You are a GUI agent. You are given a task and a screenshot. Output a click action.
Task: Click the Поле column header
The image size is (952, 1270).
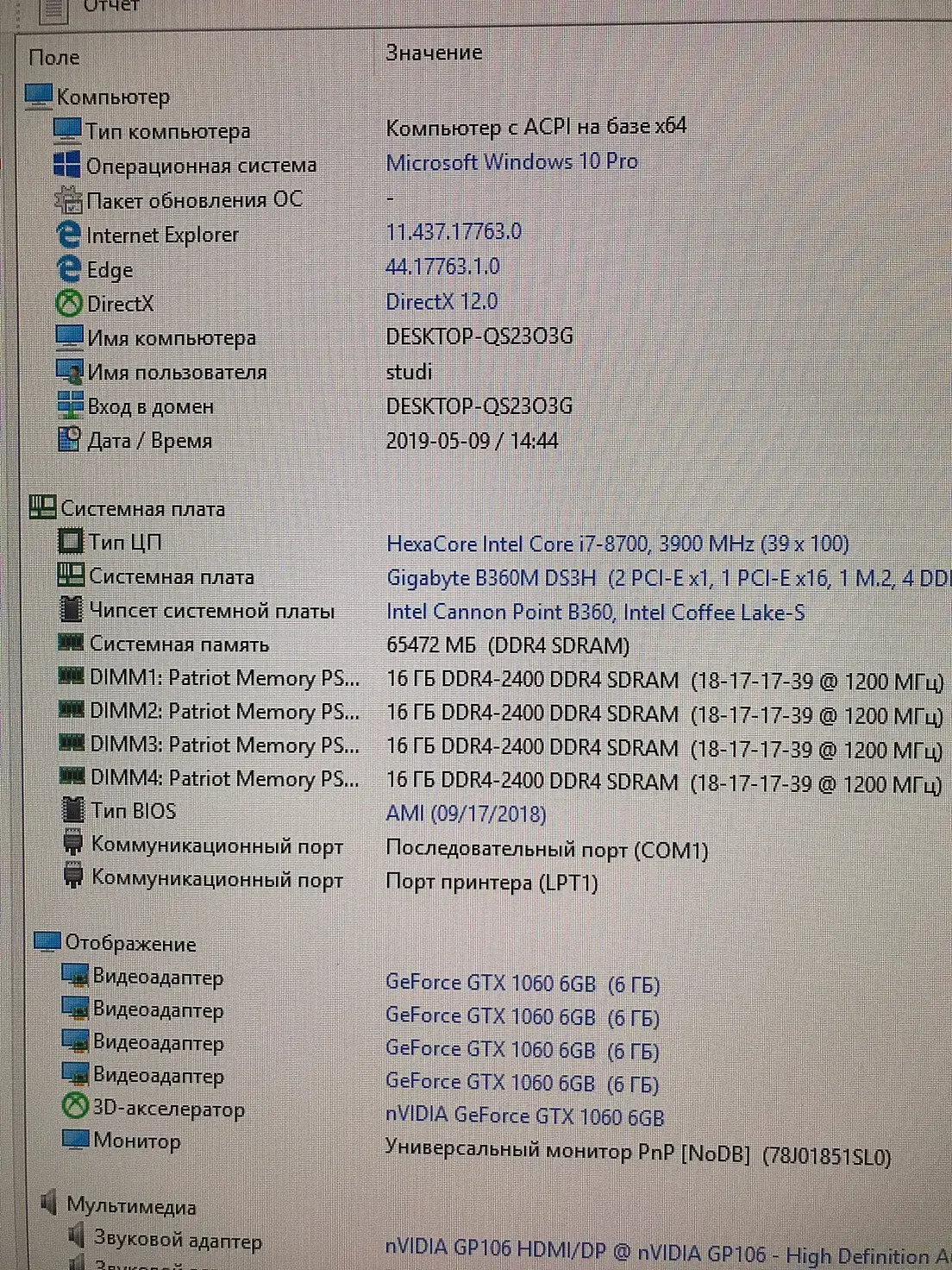[x=53, y=58]
